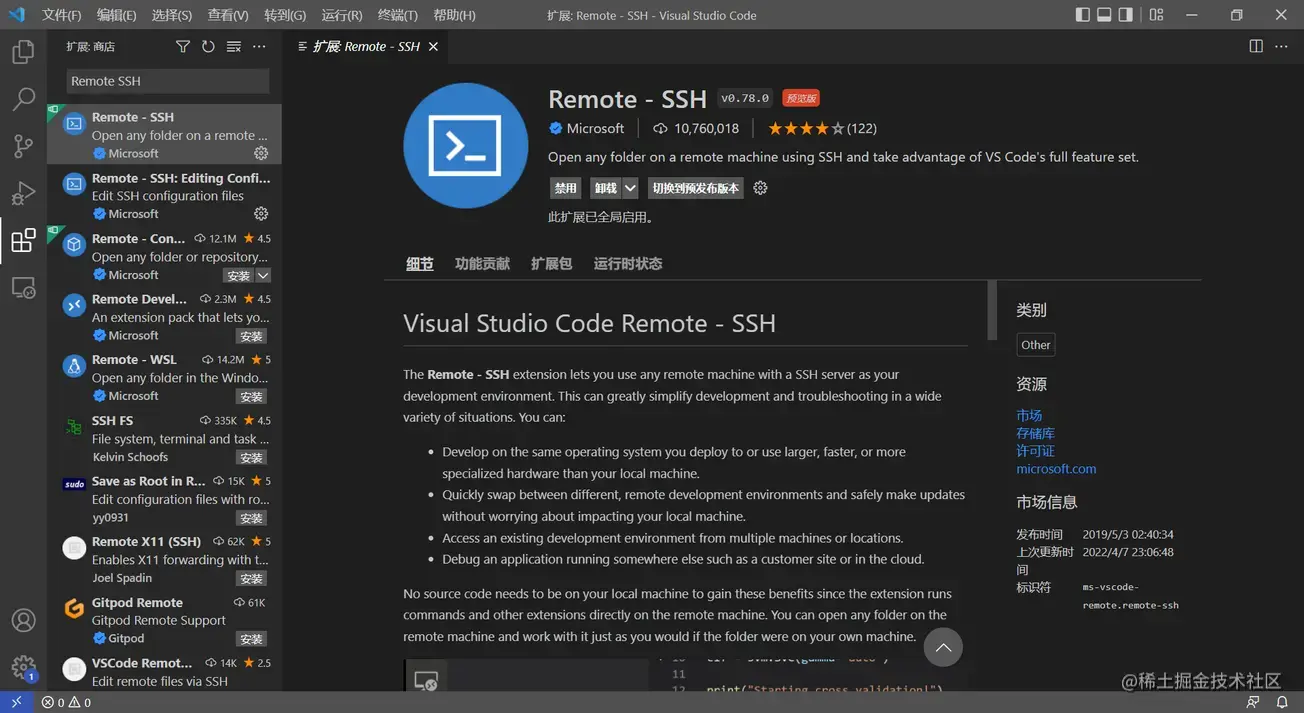Viewport: 1304px width, 713px height.
Task: Open the Run and Debug view
Action: point(23,193)
